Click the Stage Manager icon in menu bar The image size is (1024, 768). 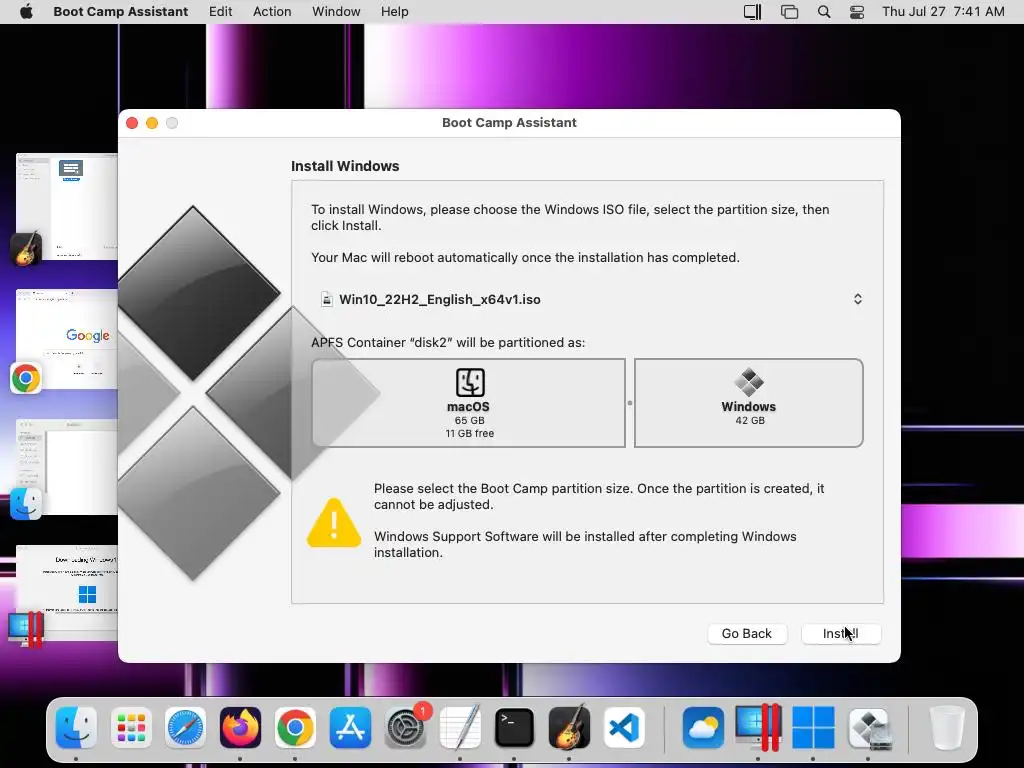click(x=789, y=12)
